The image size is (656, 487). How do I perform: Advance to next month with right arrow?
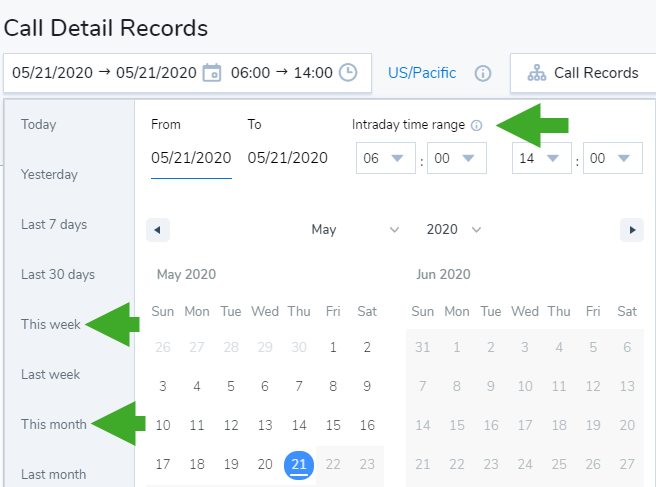coord(632,230)
